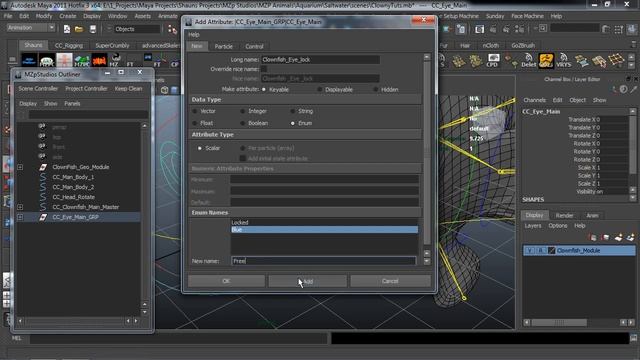Switch to the Render layer tab
The height and width of the screenshot is (360, 640).
pyautogui.click(x=564, y=216)
